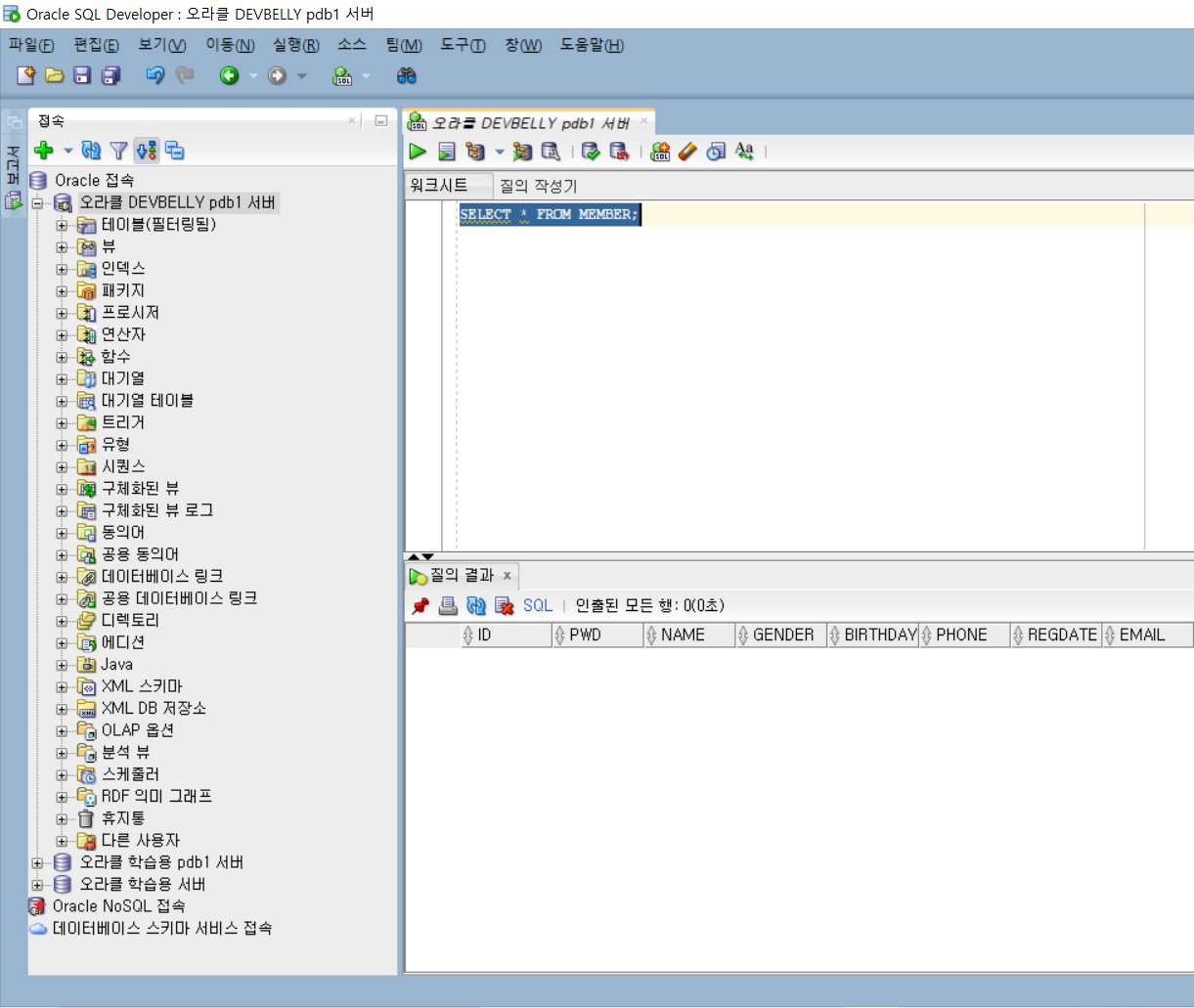Sort by the EMAIL column header
Screen dimensions: 1194x1008
coord(1147,635)
